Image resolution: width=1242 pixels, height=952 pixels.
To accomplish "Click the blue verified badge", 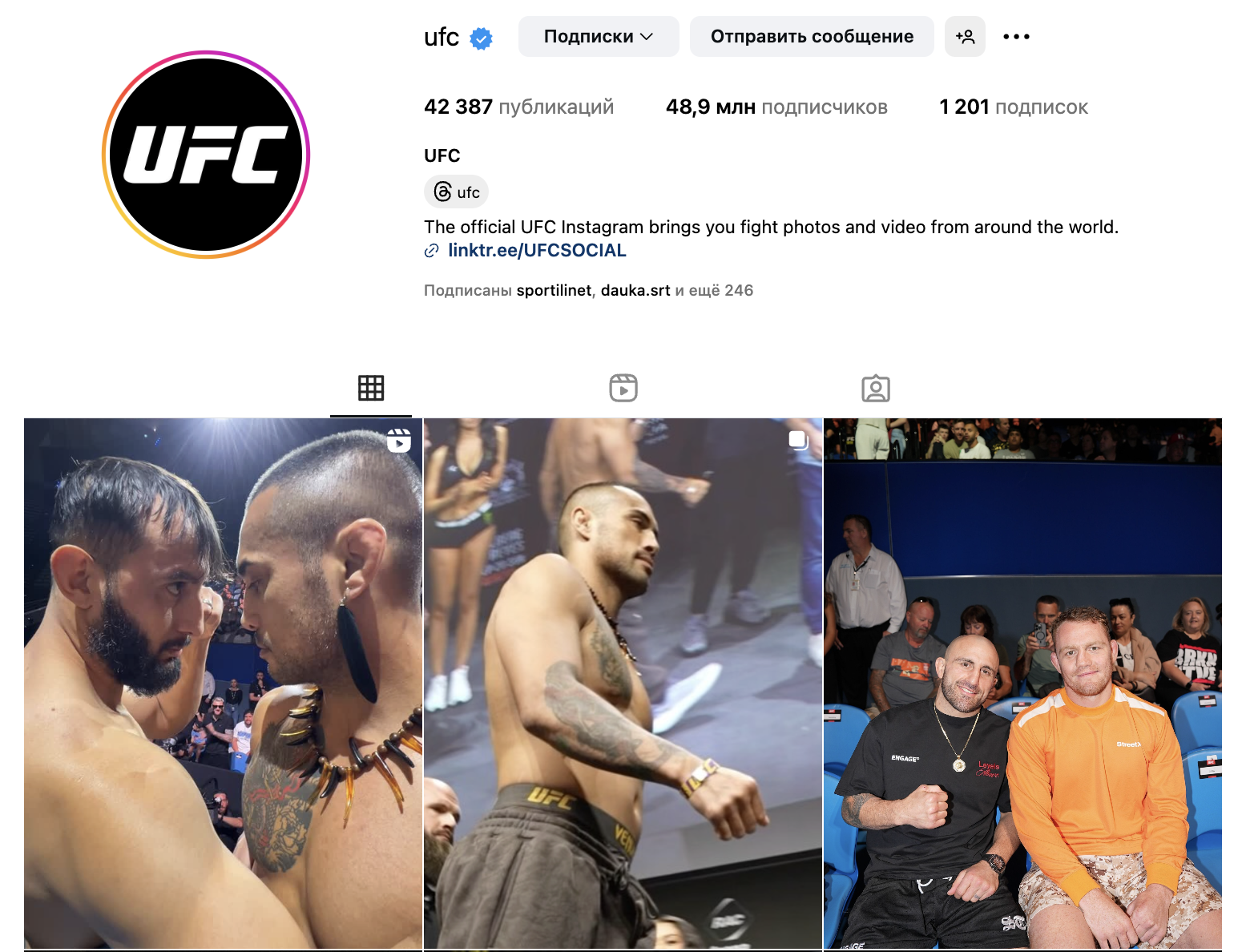I will [481, 38].
